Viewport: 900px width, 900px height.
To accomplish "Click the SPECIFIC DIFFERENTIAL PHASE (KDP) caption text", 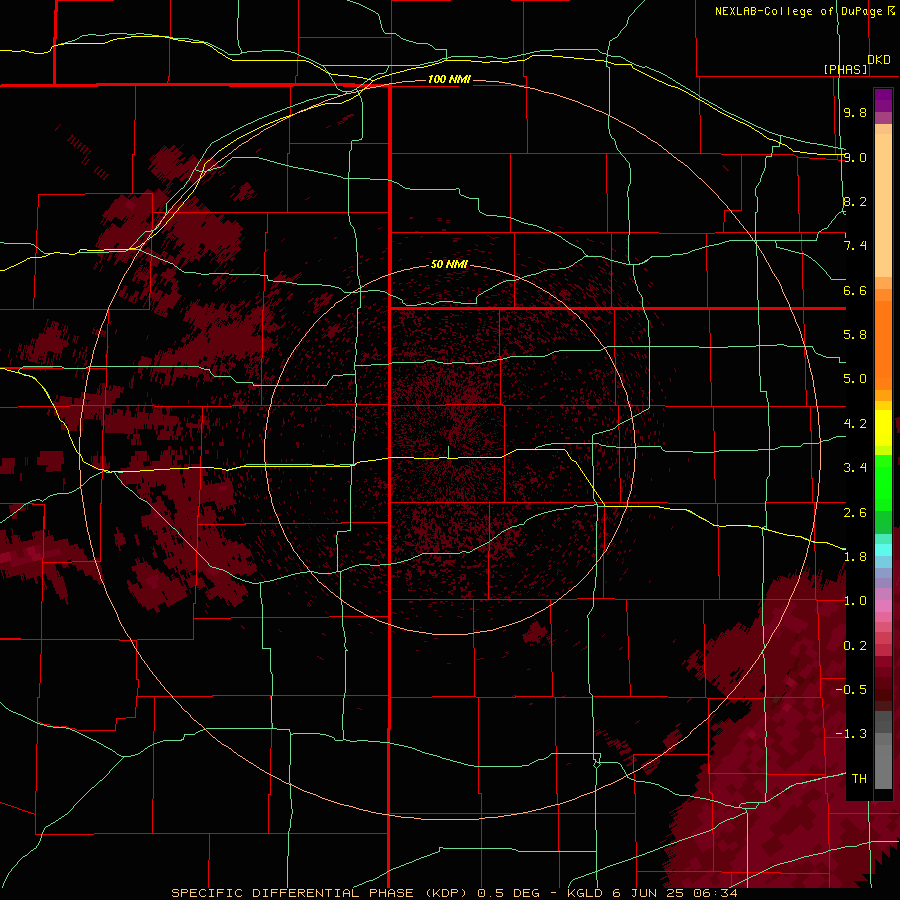I will (x=321, y=893).
